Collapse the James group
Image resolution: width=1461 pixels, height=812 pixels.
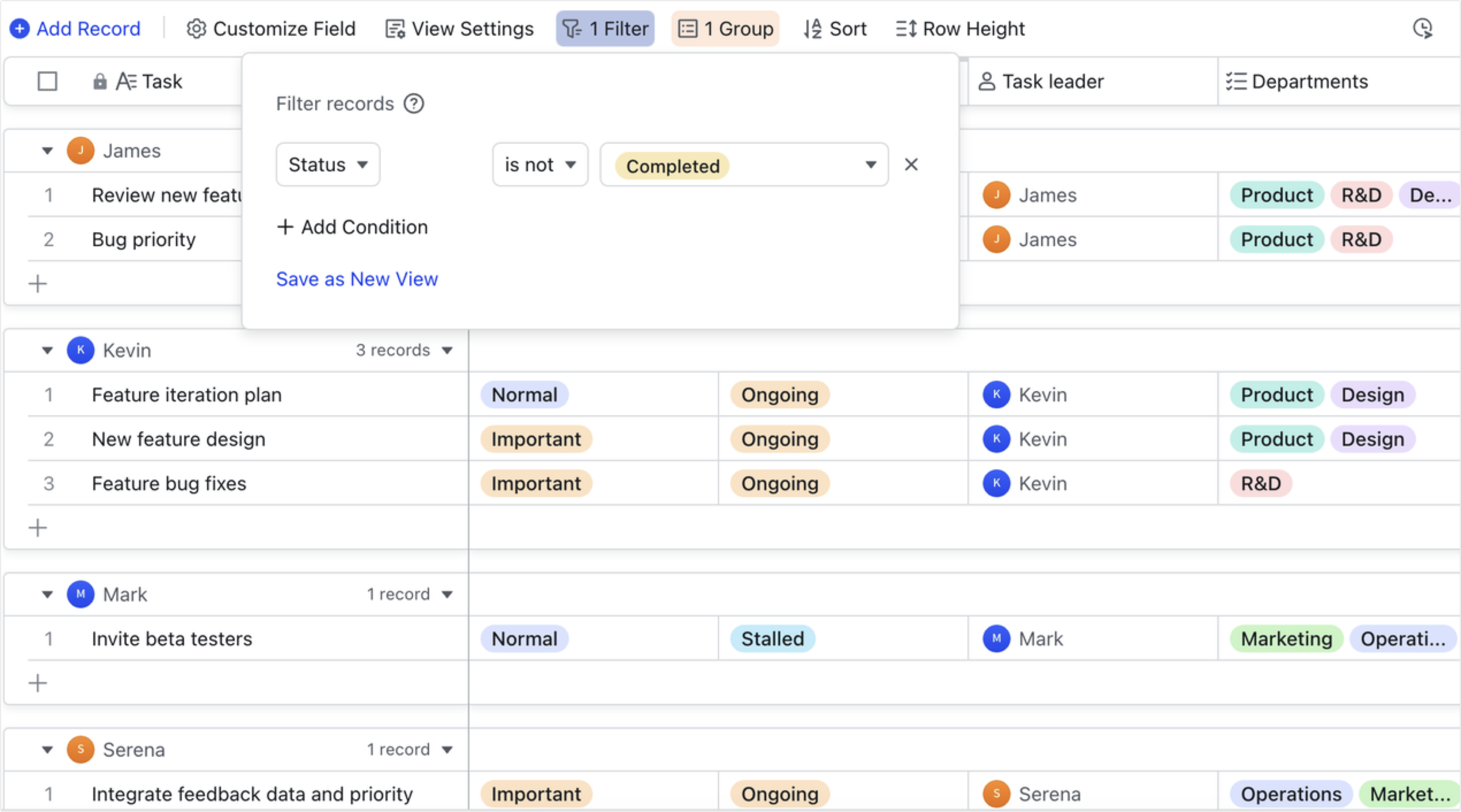coord(47,151)
